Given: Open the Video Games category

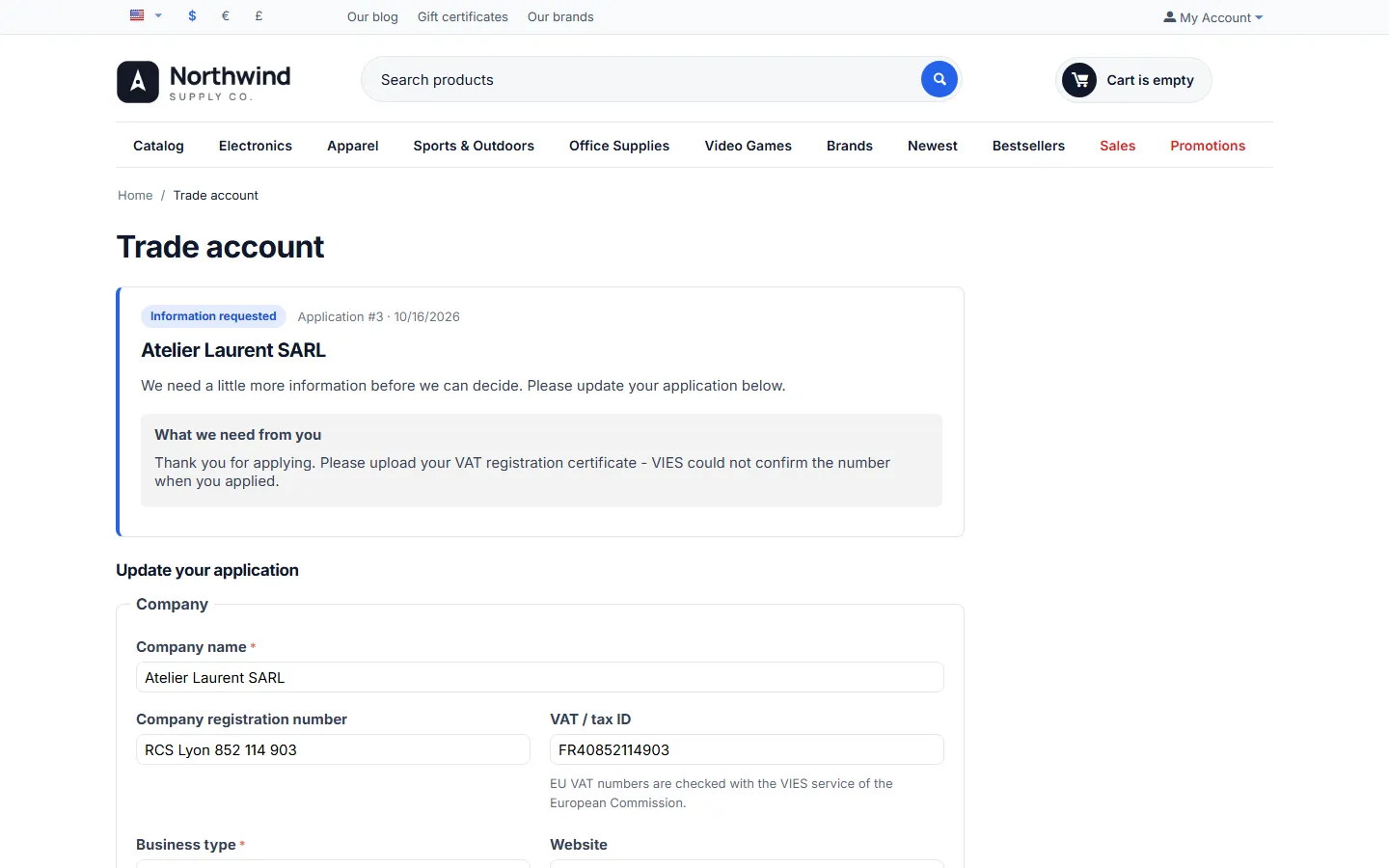Looking at the screenshot, I should click(x=749, y=146).
